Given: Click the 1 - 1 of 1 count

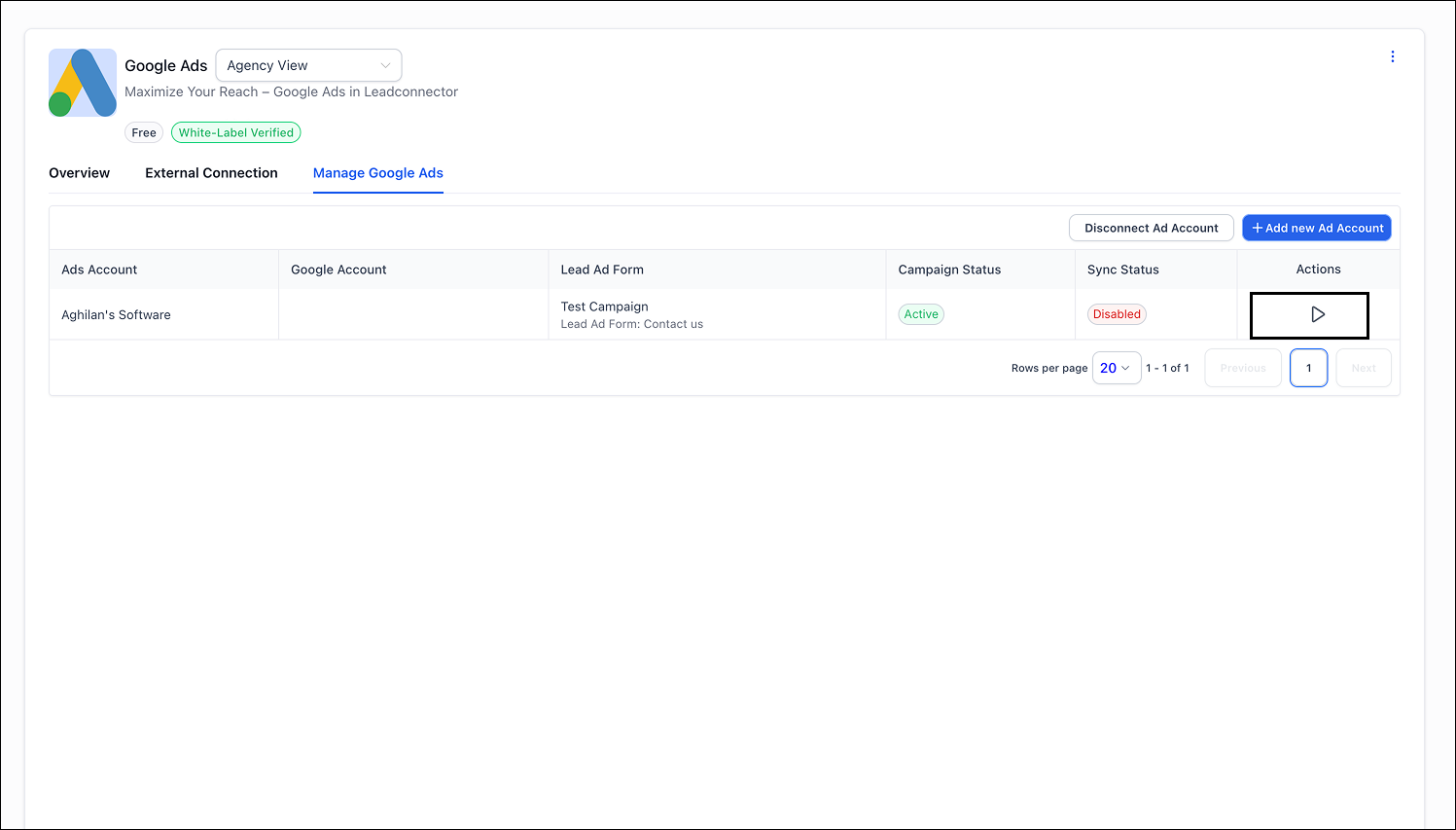Looking at the screenshot, I should point(1167,368).
